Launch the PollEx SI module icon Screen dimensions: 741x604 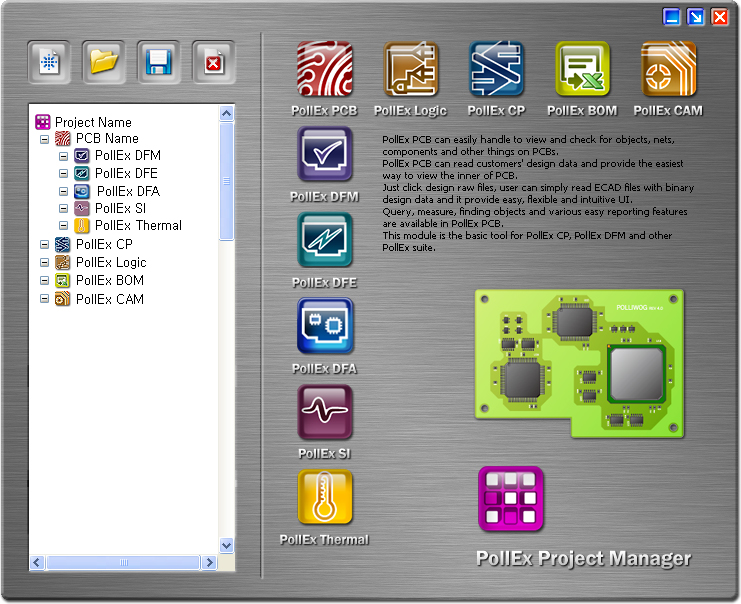(325, 412)
